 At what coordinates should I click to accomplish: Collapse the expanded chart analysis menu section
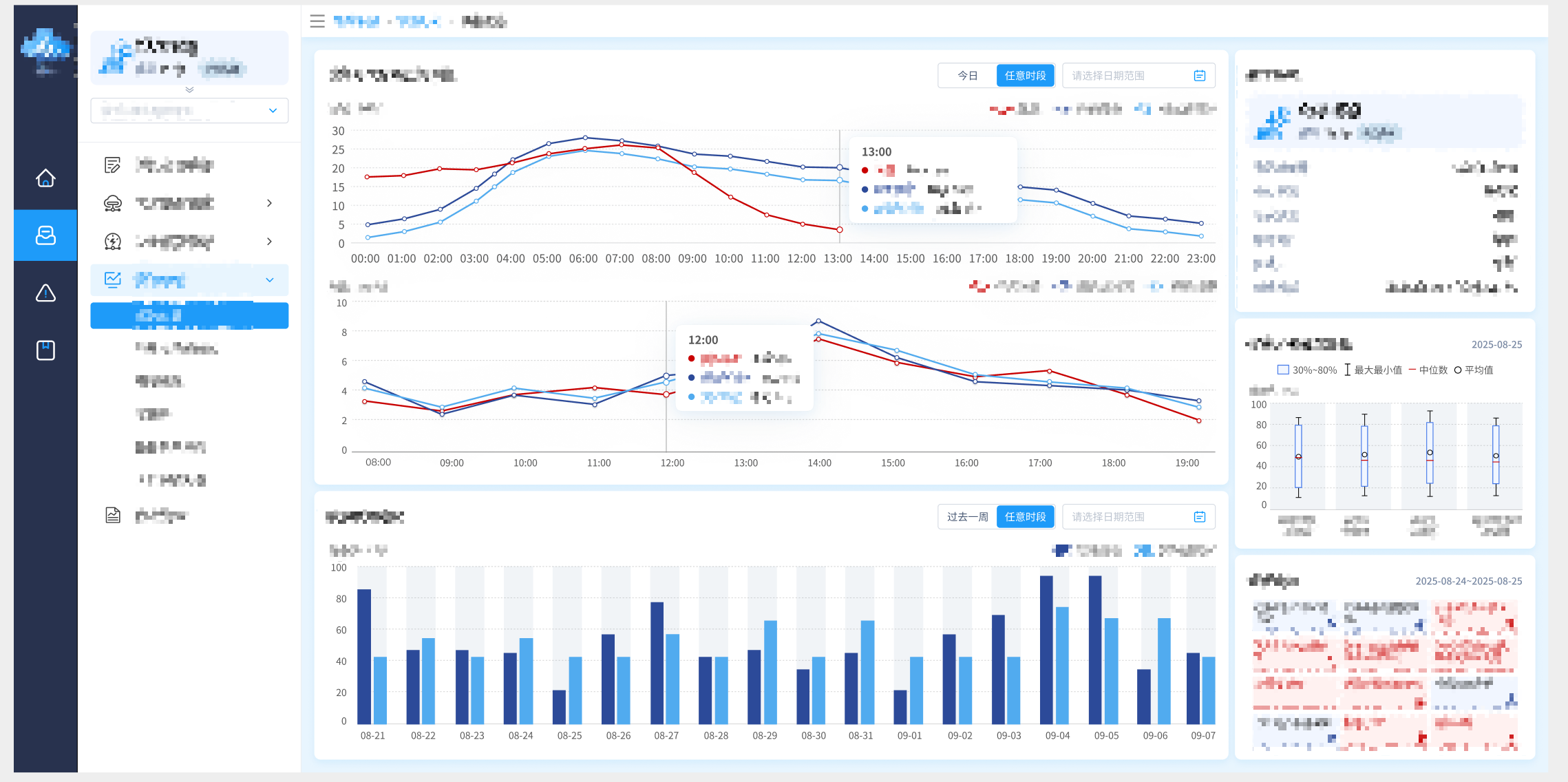[269, 280]
